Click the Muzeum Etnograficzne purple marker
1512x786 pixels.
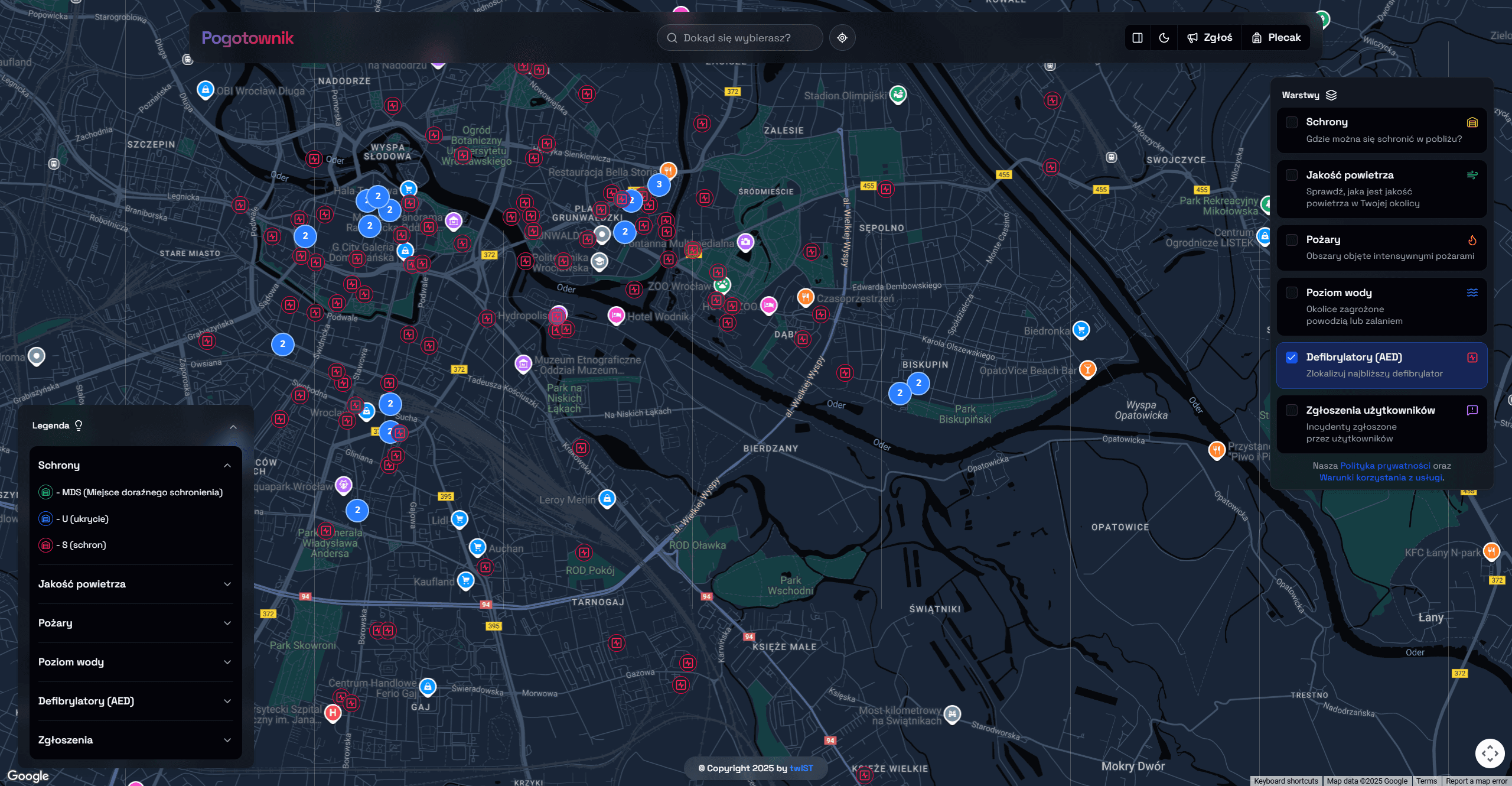pos(523,363)
